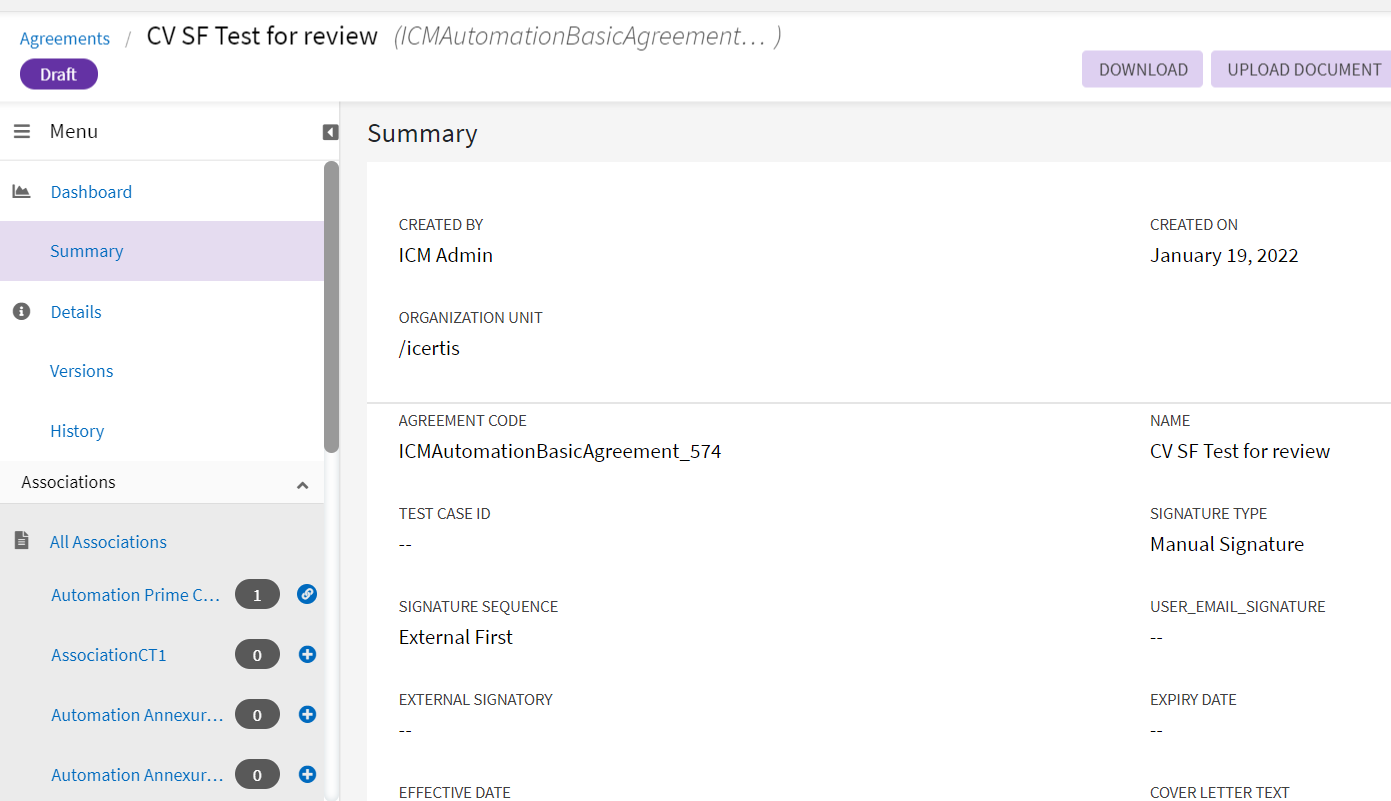Click the hamburger Menu icon
The image size is (1391, 801).
point(22,132)
